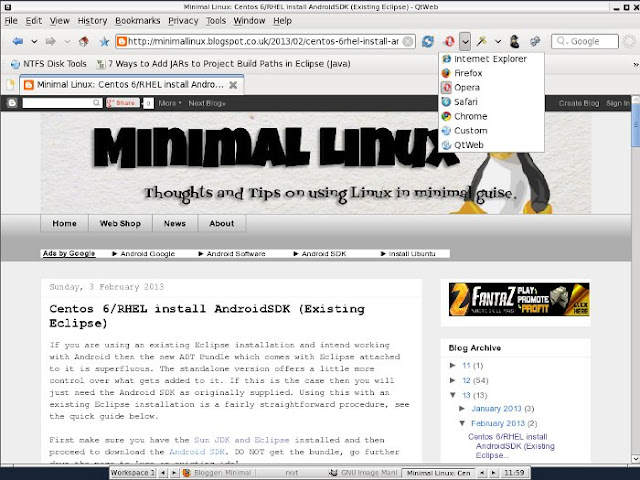Click Create Blog link
Screen dimensions: 640x480
pyautogui.click(x=579, y=103)
